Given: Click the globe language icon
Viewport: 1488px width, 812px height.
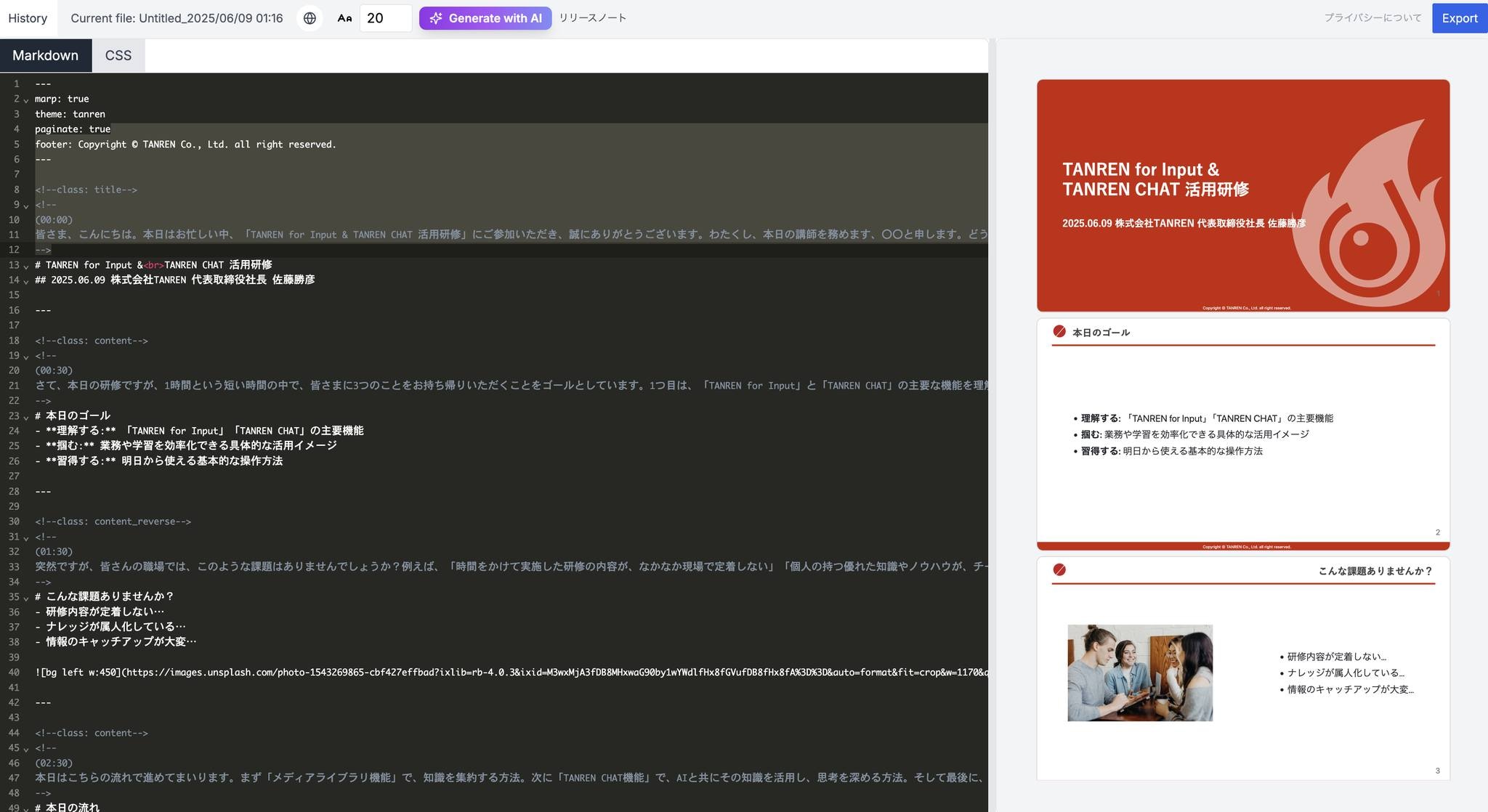Looking at the screenshot, I should (310, 18).
